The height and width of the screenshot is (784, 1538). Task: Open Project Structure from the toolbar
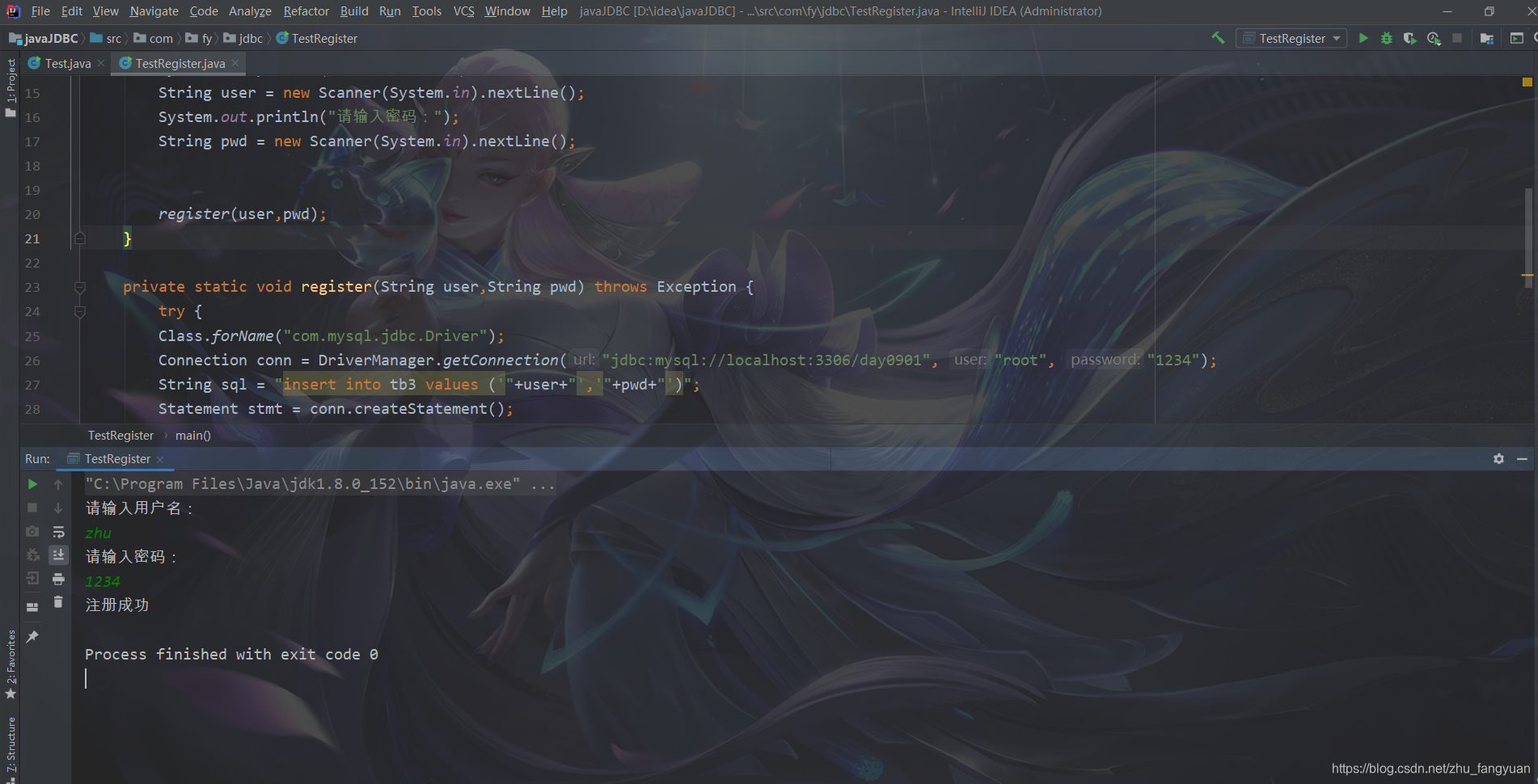coord(1486,38)
